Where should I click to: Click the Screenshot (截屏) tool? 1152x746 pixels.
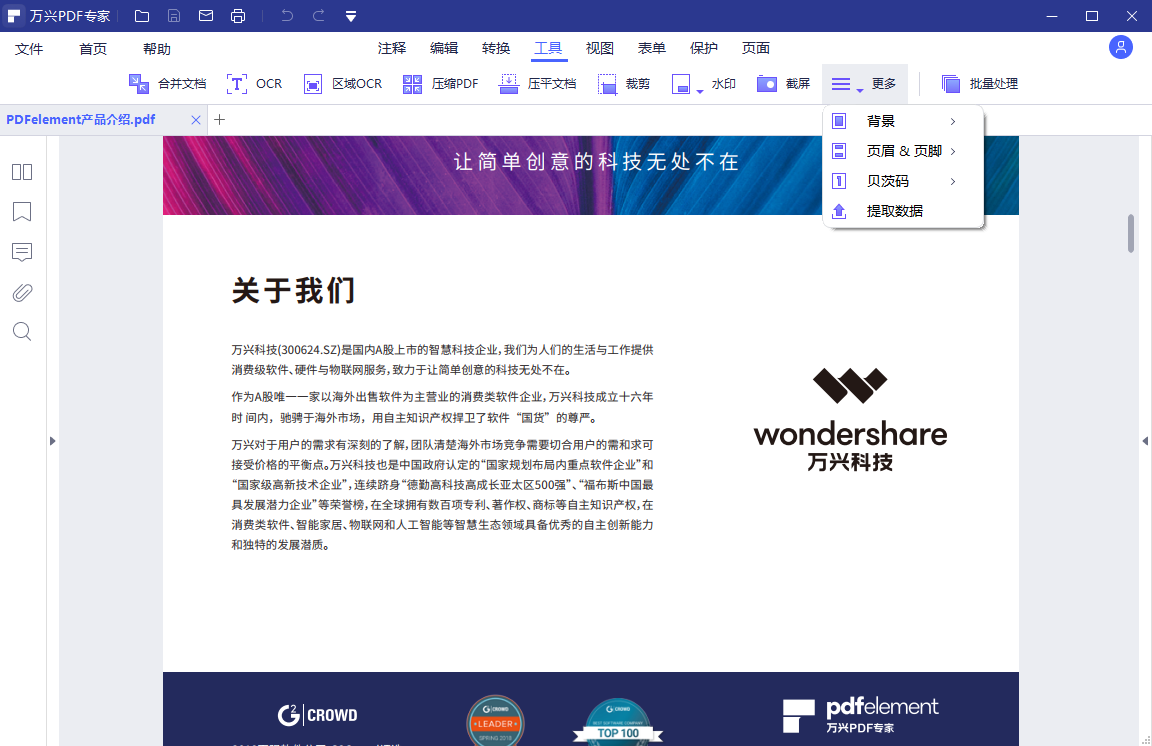(x=767, y=84)
